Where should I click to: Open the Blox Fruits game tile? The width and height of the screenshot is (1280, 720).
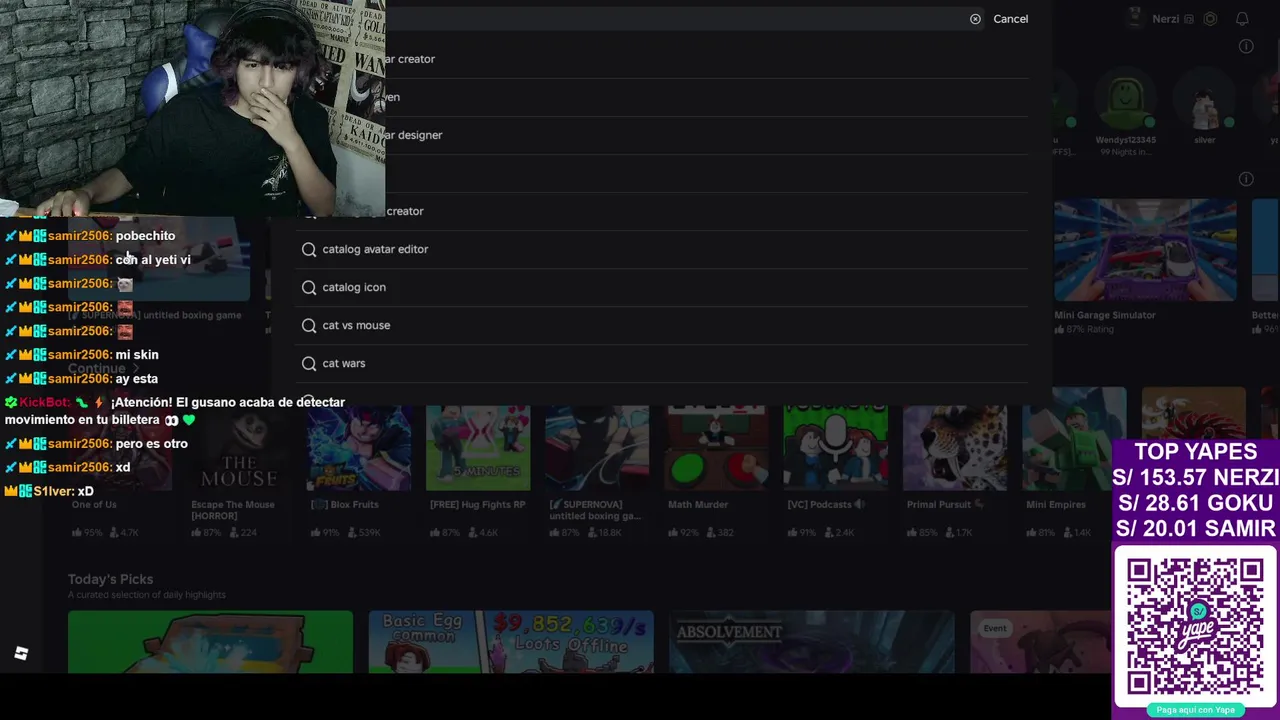[x=358, y=448]
